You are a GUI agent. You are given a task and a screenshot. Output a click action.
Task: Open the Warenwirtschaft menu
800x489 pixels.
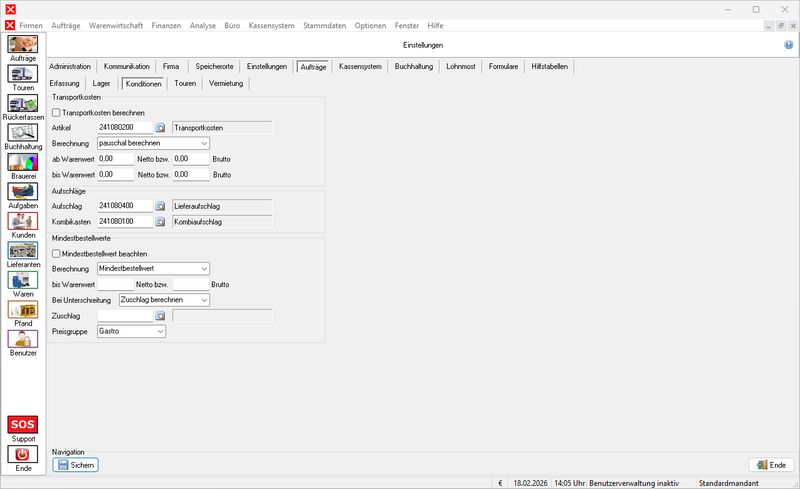(115, 24)
